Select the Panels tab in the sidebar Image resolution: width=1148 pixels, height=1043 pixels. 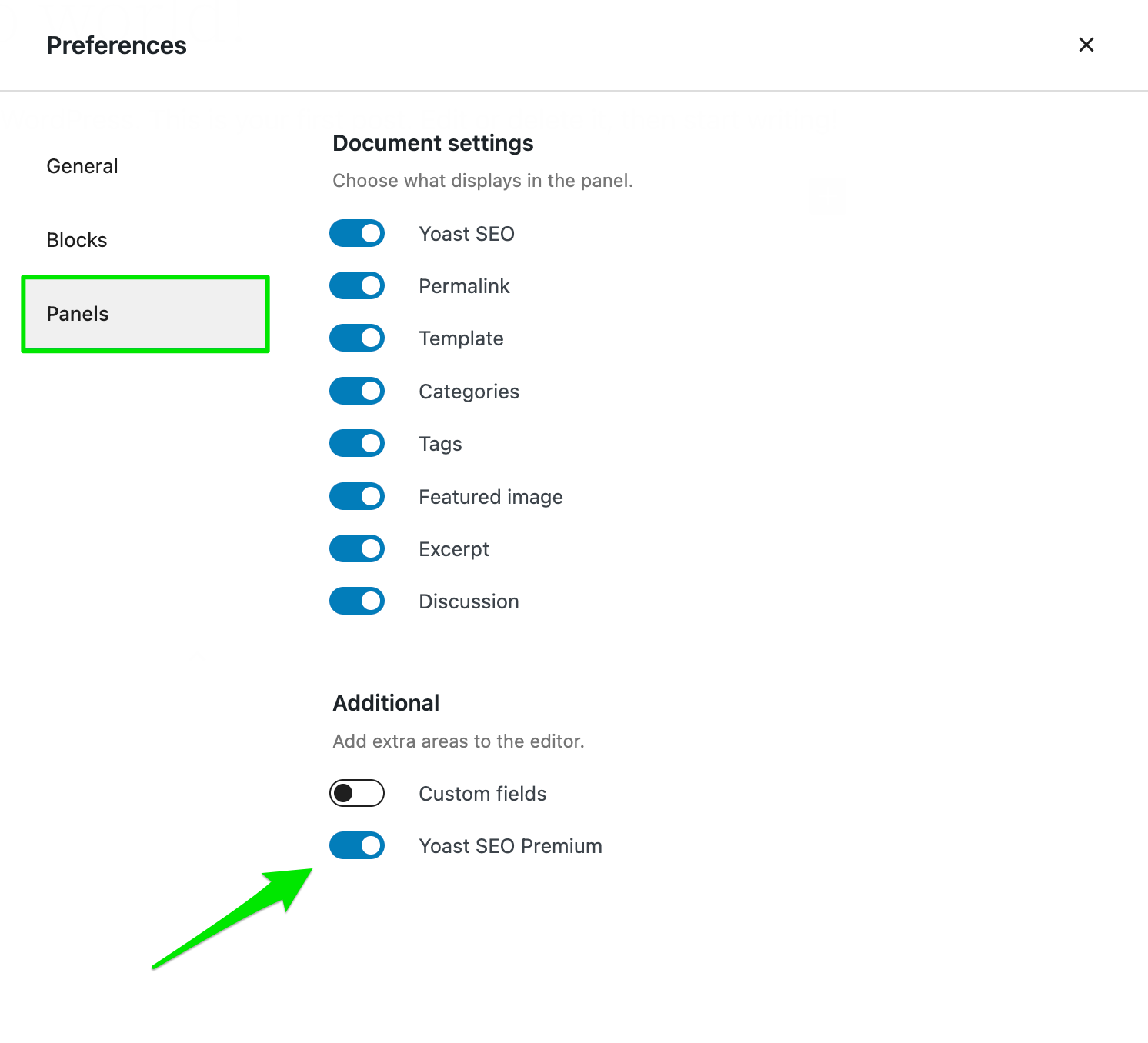tap(77, 313)
